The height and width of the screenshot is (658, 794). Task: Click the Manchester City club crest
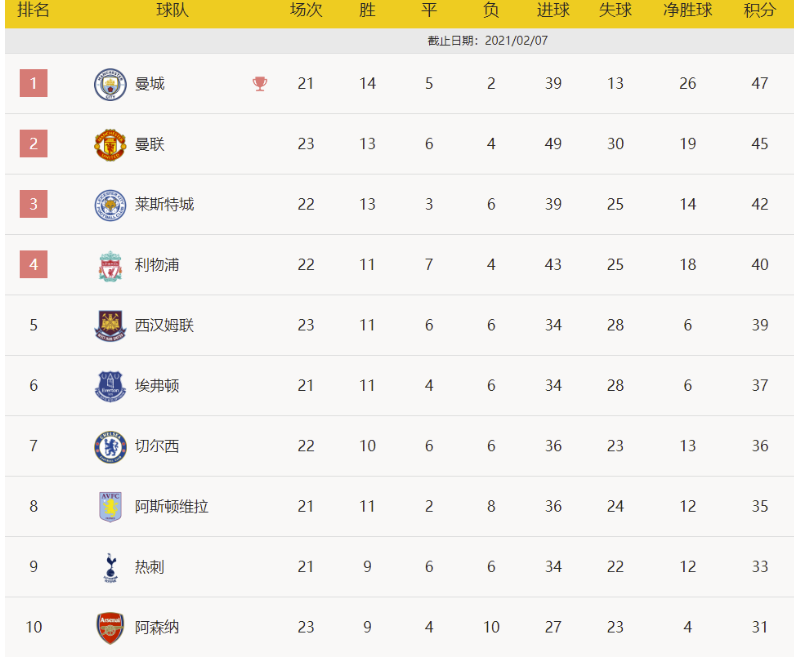(x=109, y=84)
